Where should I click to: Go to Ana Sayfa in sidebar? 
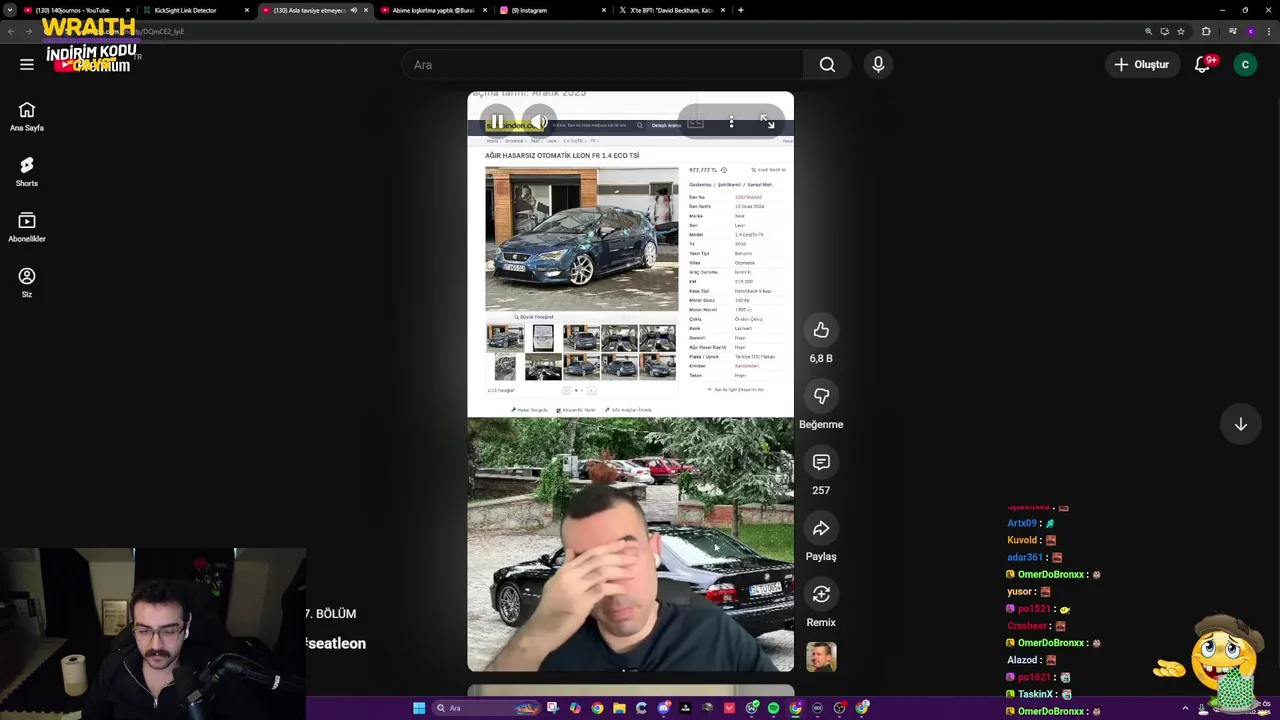coord(27,116)
